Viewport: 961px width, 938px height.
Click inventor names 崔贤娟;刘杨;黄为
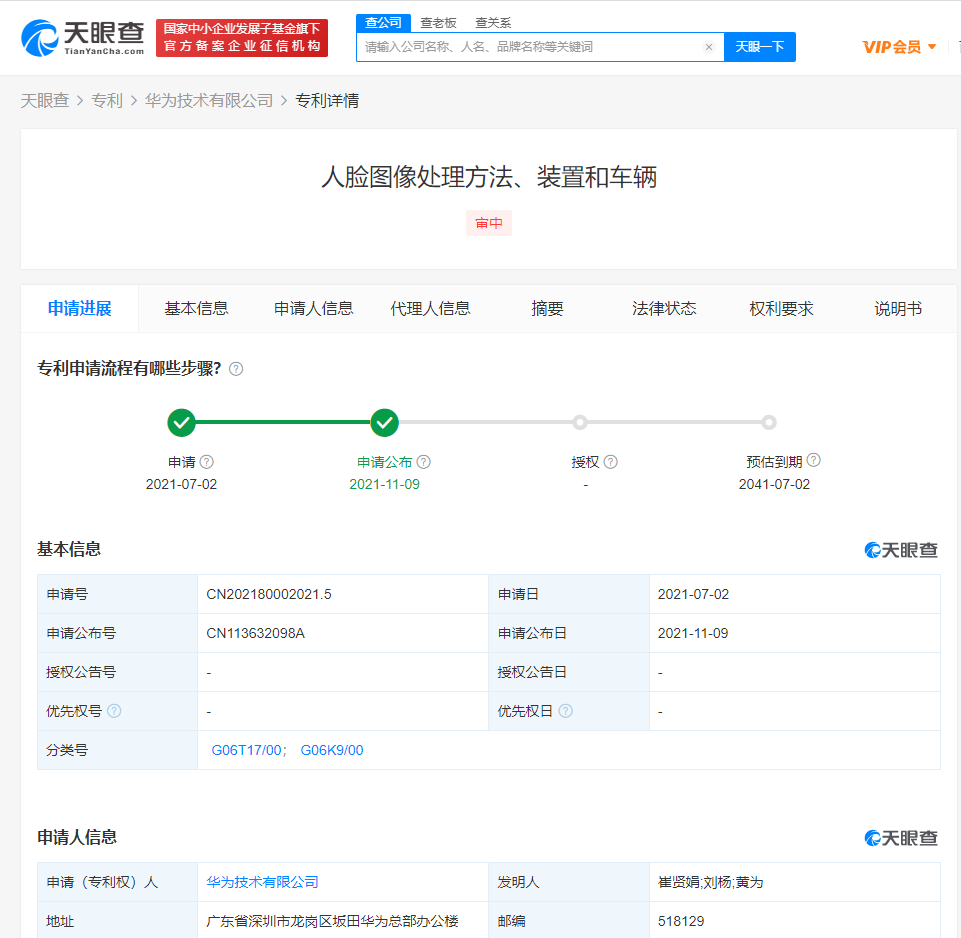710,882
